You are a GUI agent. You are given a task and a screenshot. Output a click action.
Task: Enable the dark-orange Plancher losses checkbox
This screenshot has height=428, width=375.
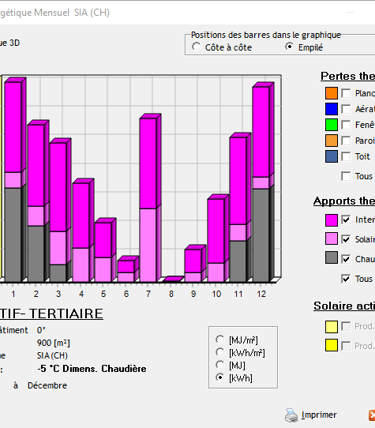346,93
